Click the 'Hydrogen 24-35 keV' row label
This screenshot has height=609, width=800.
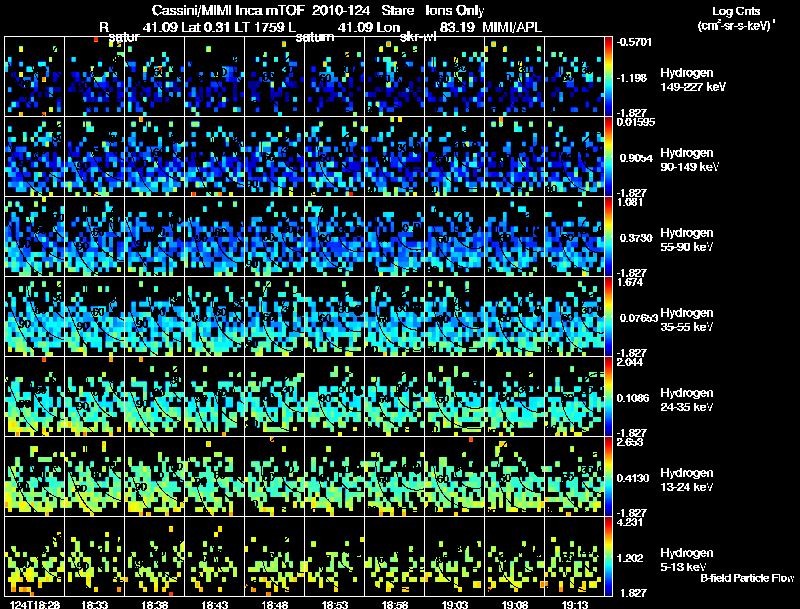pos(687,400)
